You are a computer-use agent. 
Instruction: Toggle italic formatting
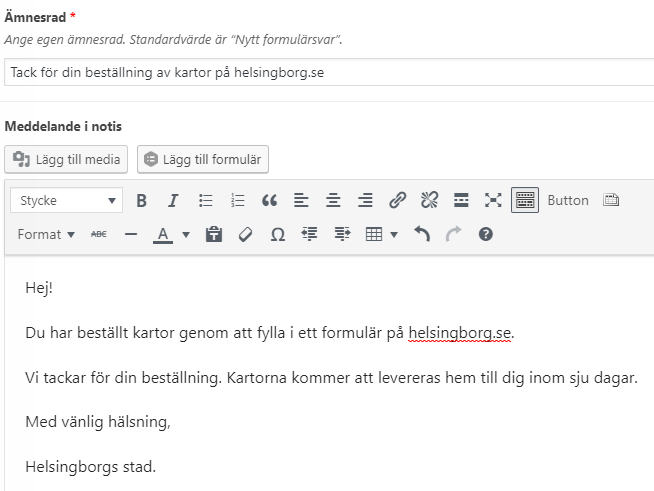(x=173, y=201)
